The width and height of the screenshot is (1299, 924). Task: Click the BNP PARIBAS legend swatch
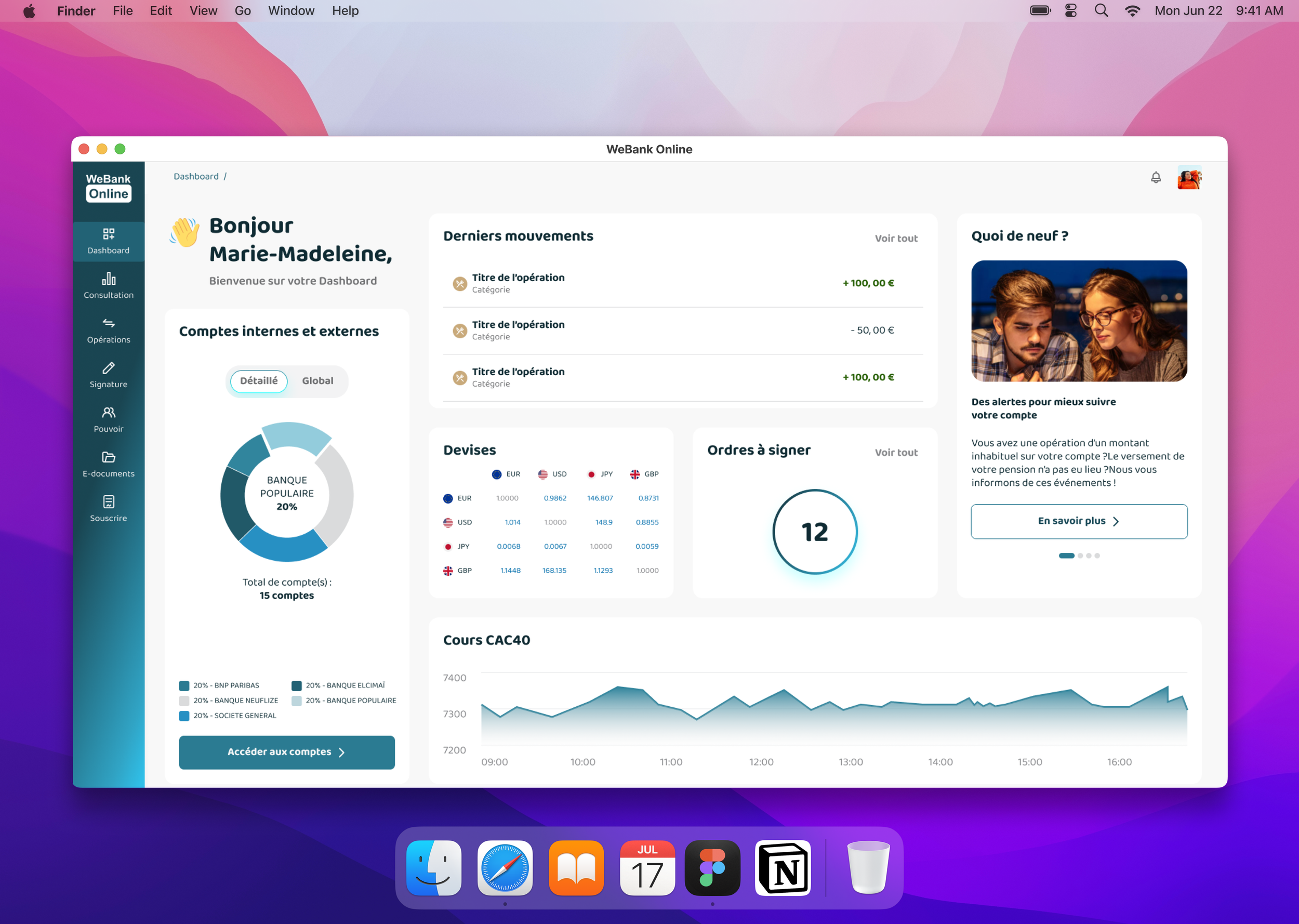[x=184, y=685]
